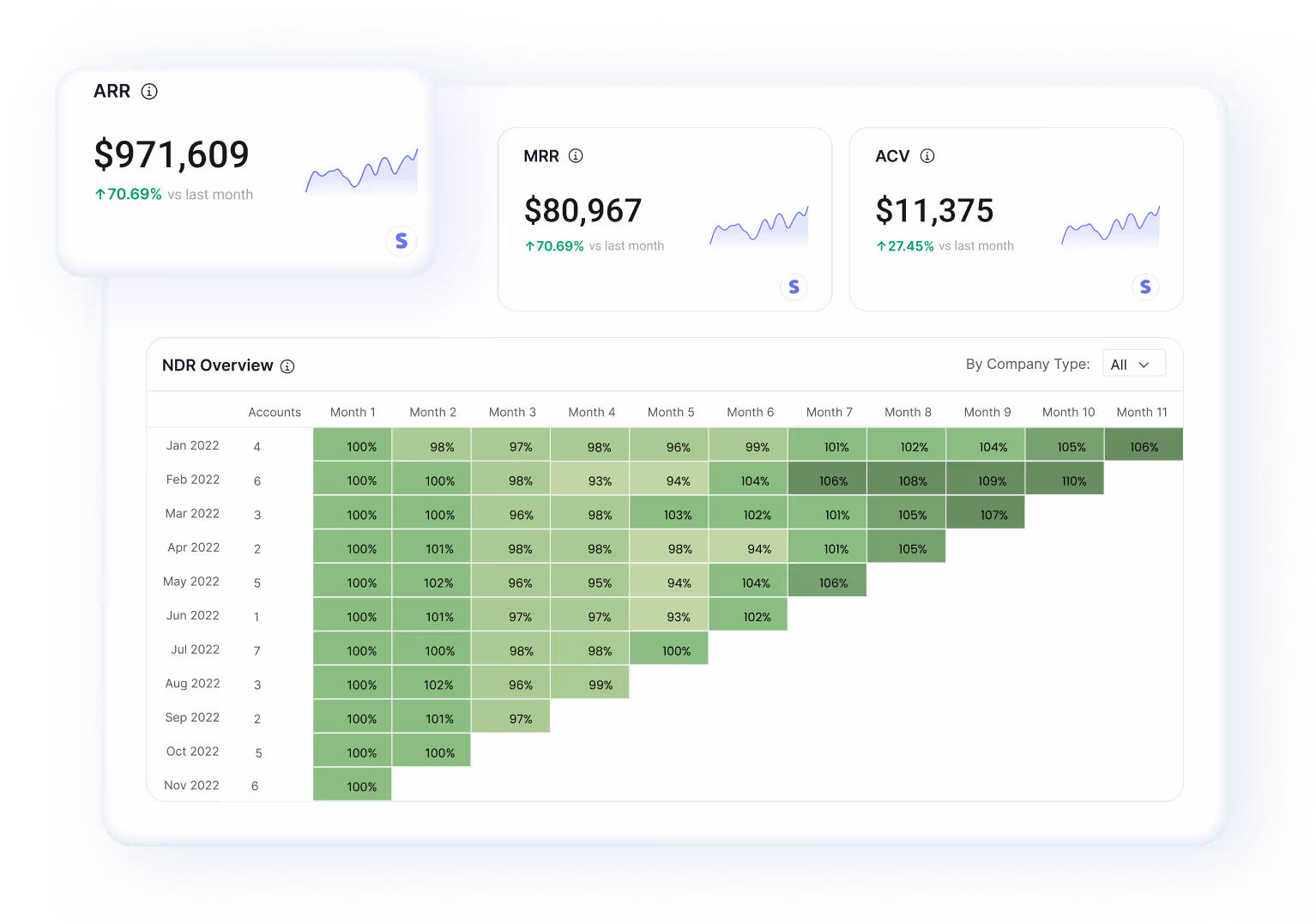
Task: Click the Stripe icon on MRR card
Action: (794, 287)
